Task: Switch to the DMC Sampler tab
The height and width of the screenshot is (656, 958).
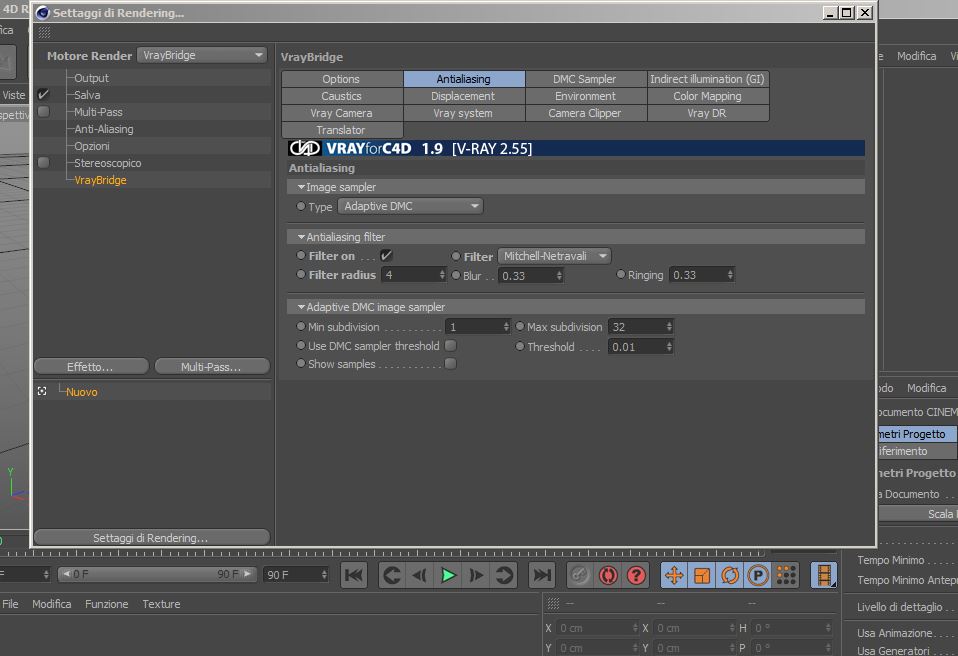Action: coord(585,79)
